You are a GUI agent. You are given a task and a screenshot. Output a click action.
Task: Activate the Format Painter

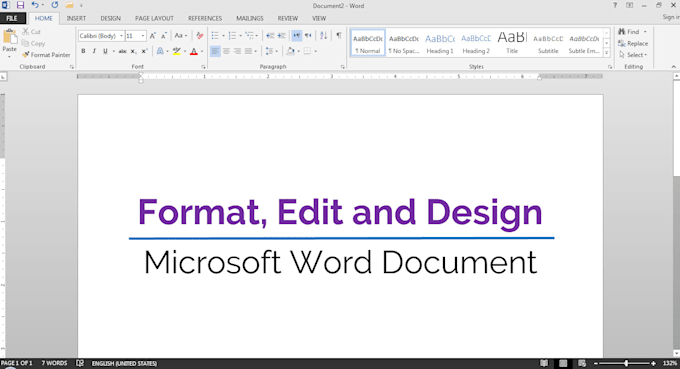tap(46, 55)
